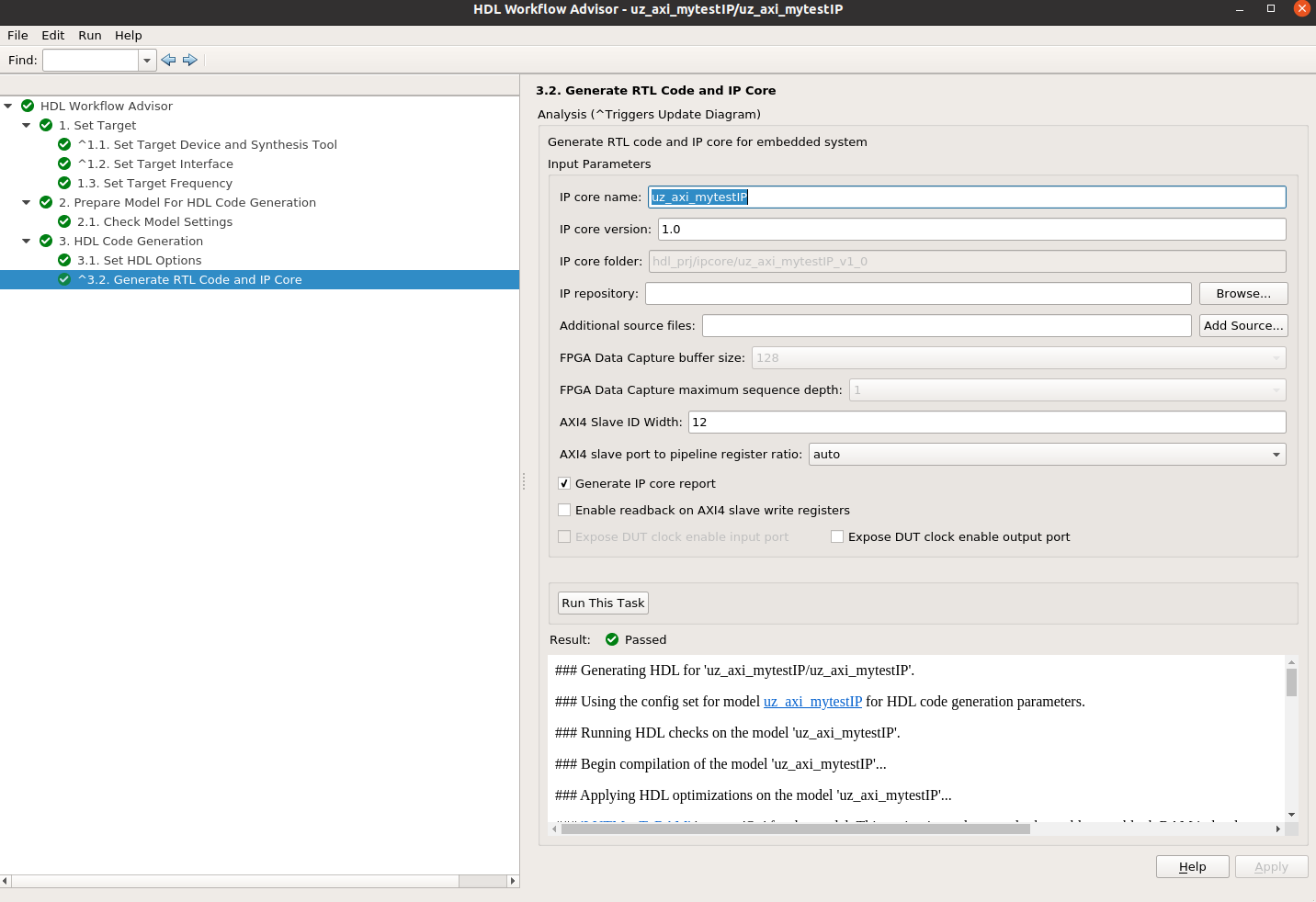
Task: Click the Run This Task button
Action: (x=603, y=603)
